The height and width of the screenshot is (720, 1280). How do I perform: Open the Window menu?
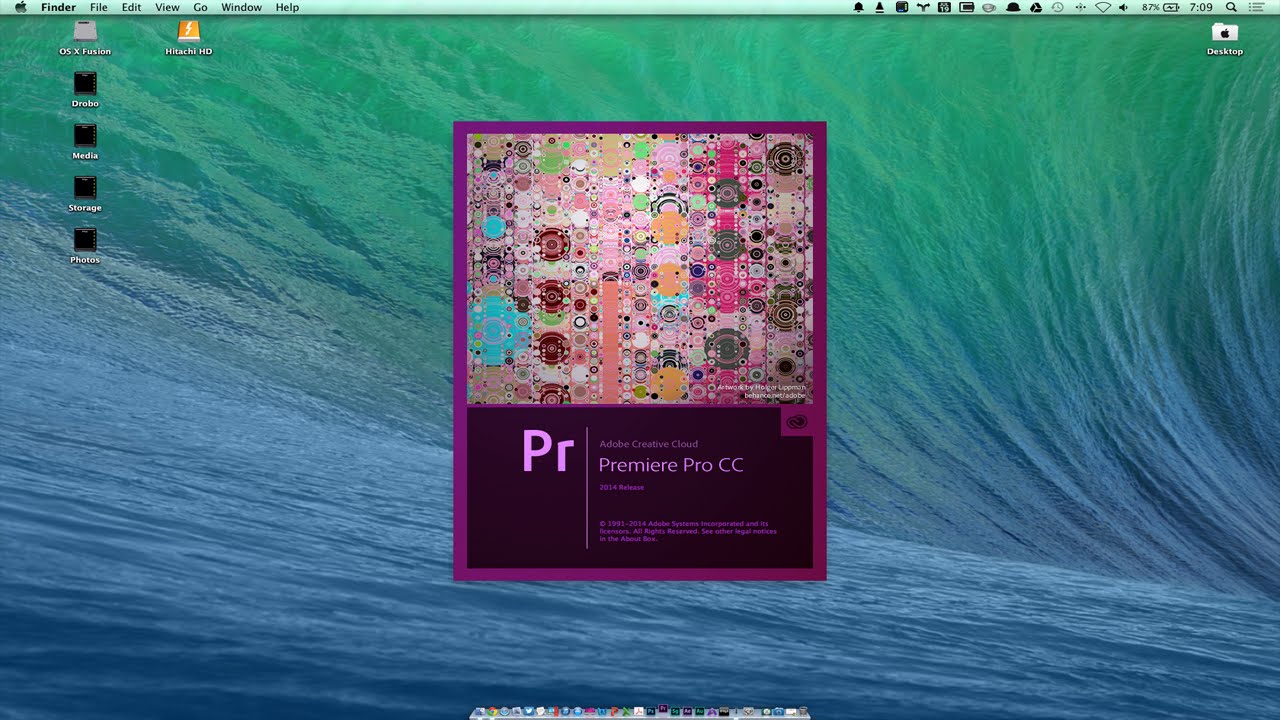(x=241, y=7)
